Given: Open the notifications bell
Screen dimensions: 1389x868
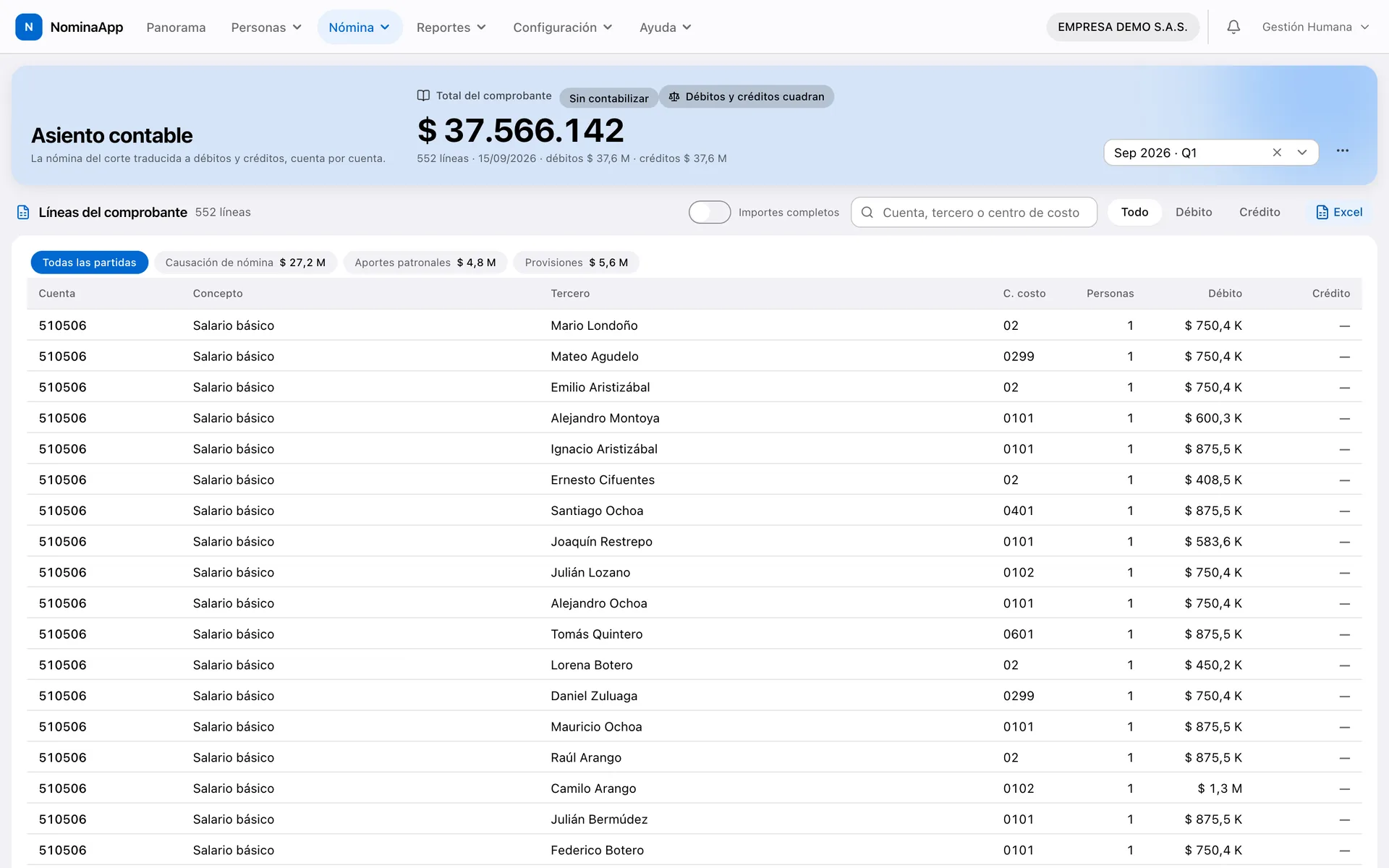Looking at the screenshot, I should click(1233, 27).
